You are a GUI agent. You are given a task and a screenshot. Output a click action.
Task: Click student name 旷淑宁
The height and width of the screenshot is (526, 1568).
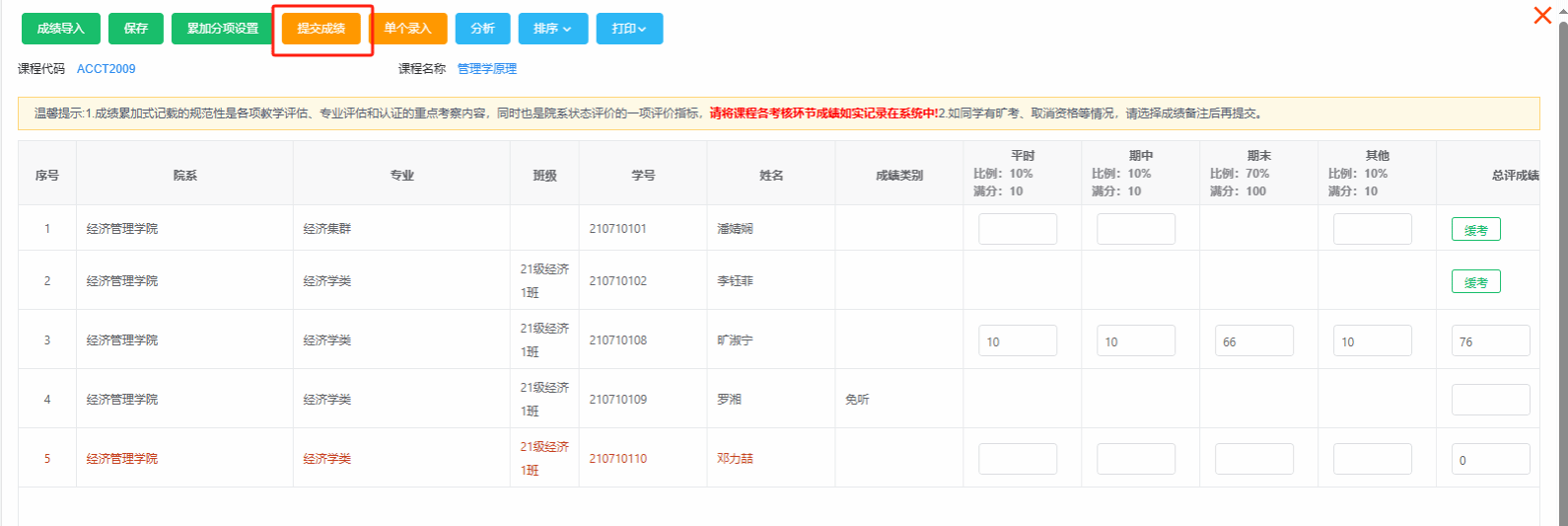(736, 340)
